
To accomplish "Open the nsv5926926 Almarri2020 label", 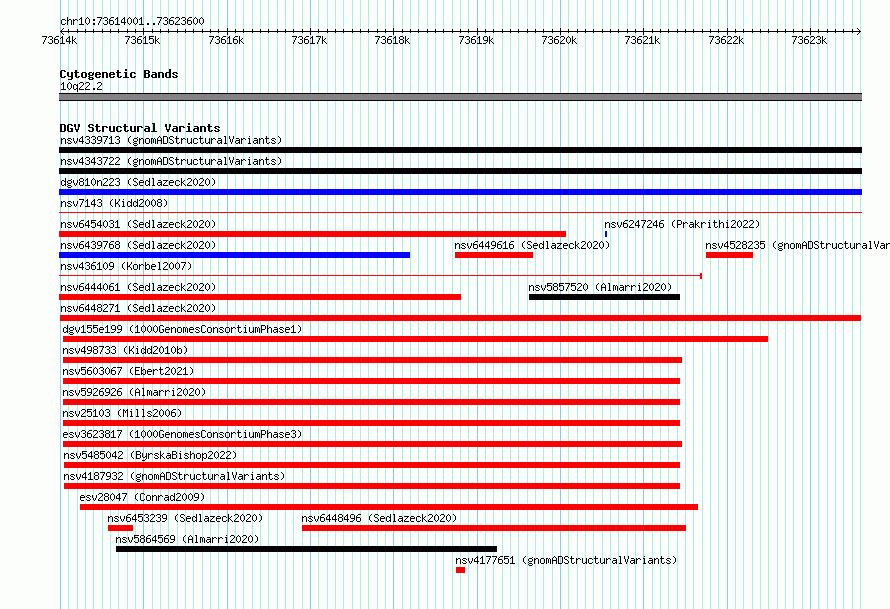I will [134, 392].
